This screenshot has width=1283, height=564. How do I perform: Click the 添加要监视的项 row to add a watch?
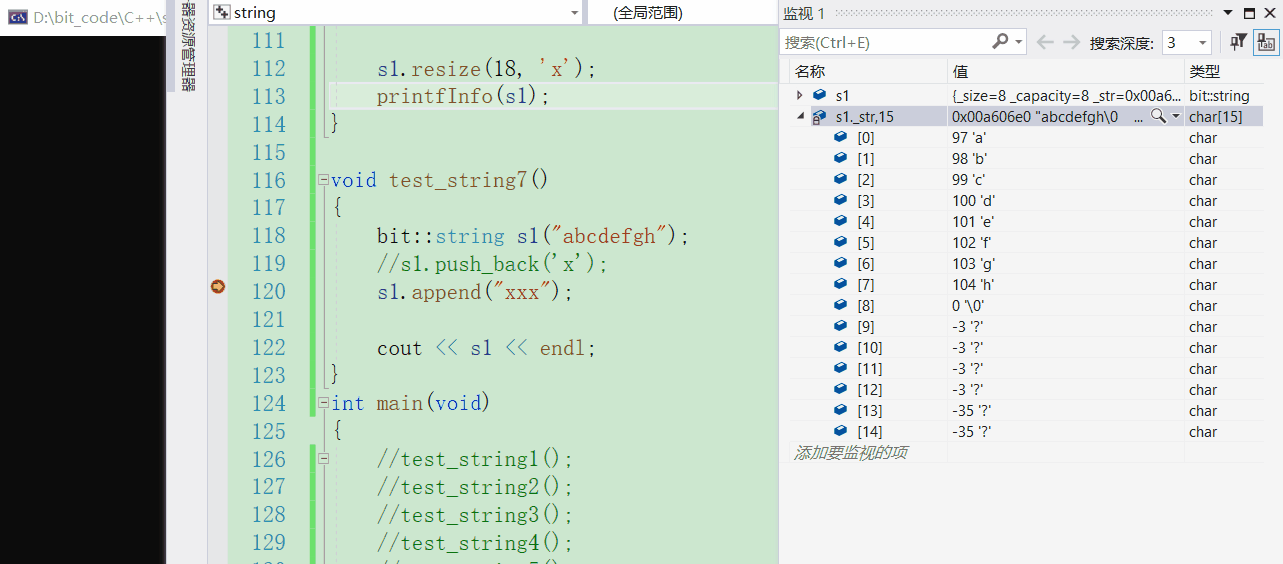850,453
